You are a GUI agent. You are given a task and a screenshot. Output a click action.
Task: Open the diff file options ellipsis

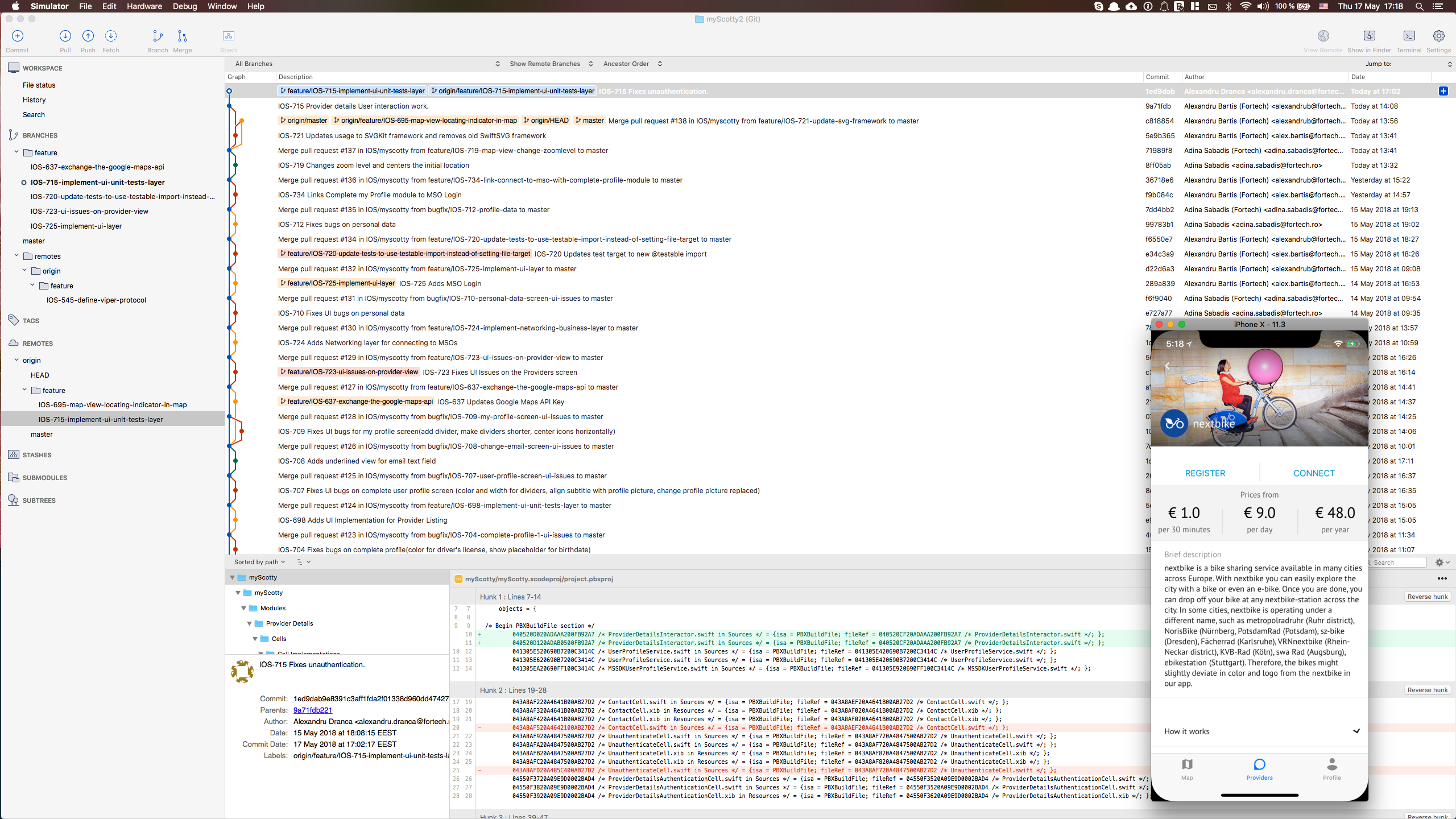[x=1442, y=578]
